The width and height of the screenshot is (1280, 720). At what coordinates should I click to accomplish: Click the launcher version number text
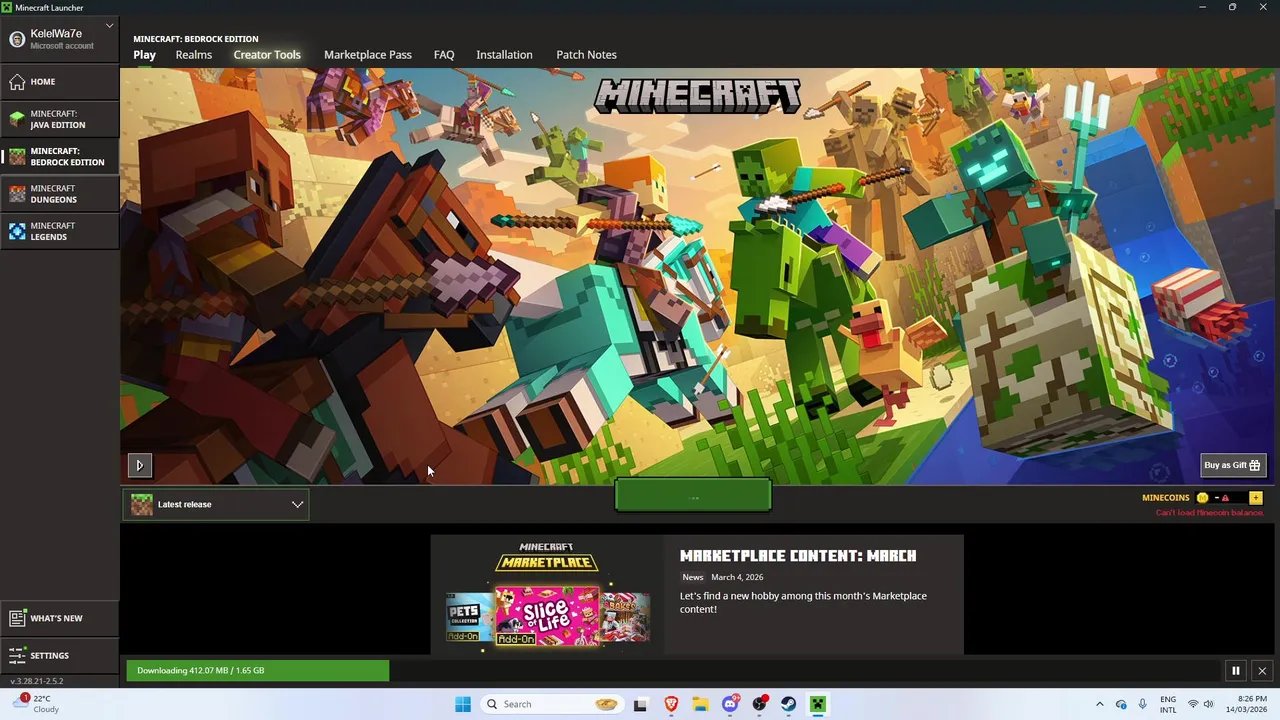(x=37, y=681)
